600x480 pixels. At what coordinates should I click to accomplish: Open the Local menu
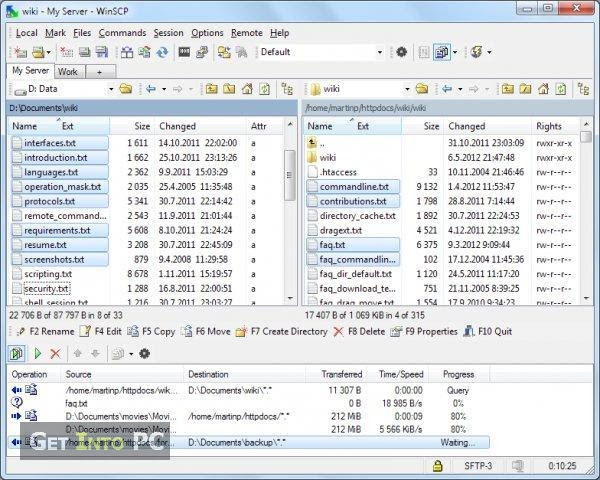pyautogui.click(x=26, y=33)
